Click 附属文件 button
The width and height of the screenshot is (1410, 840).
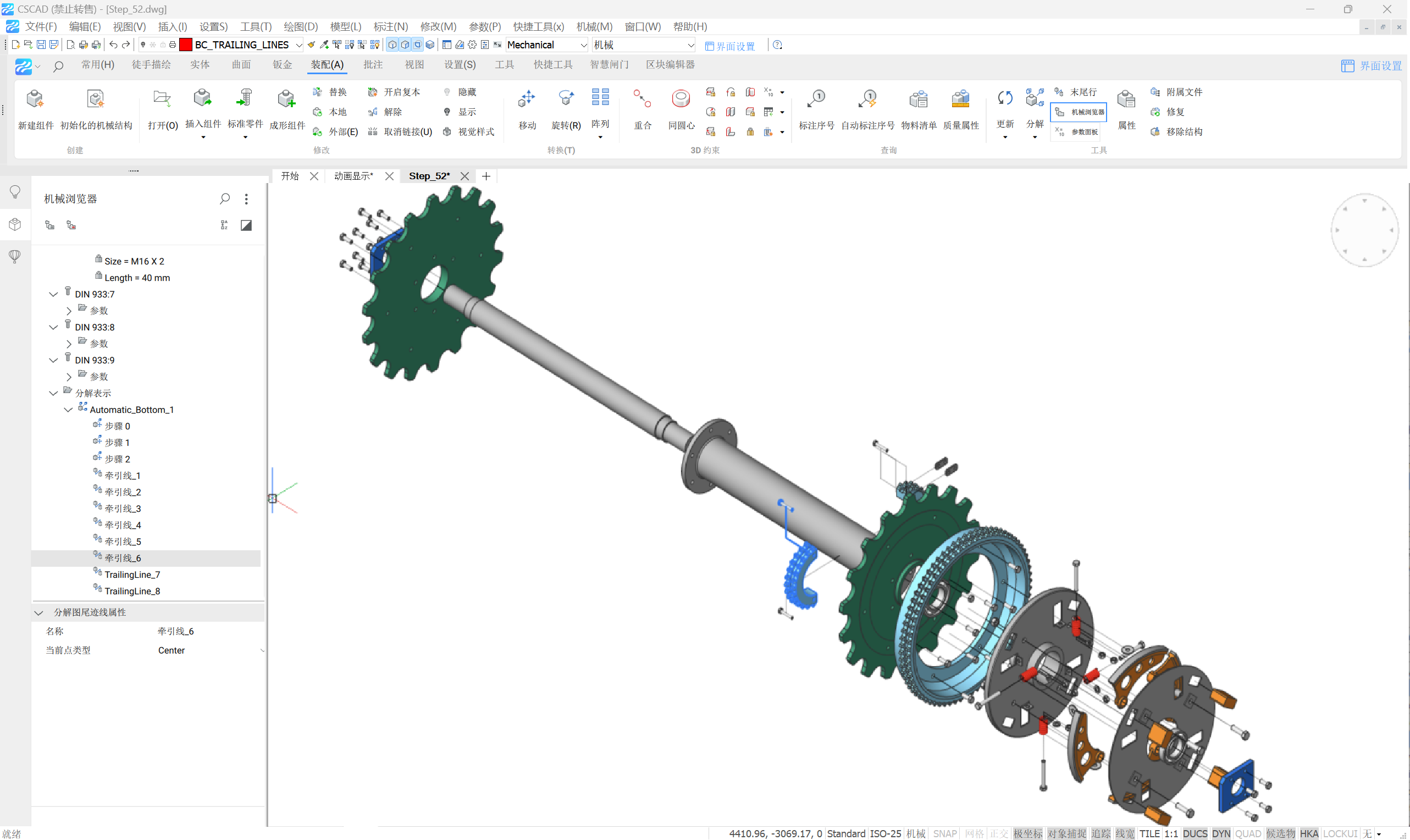(1177, 92)
